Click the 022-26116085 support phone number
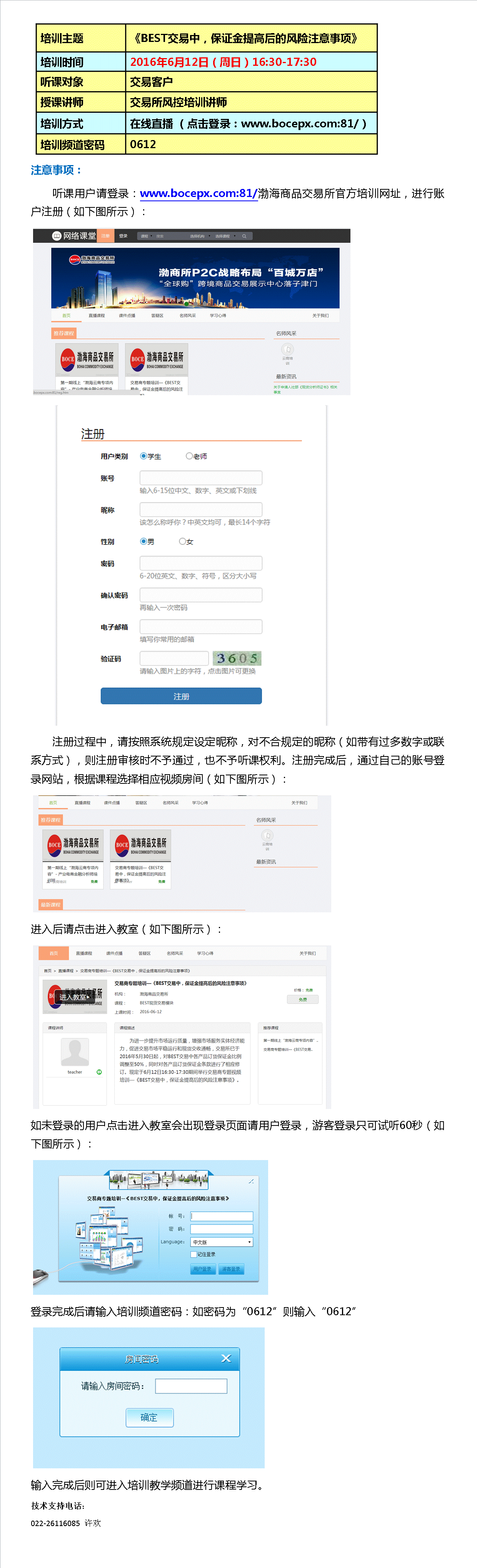 click(55, 1523)
